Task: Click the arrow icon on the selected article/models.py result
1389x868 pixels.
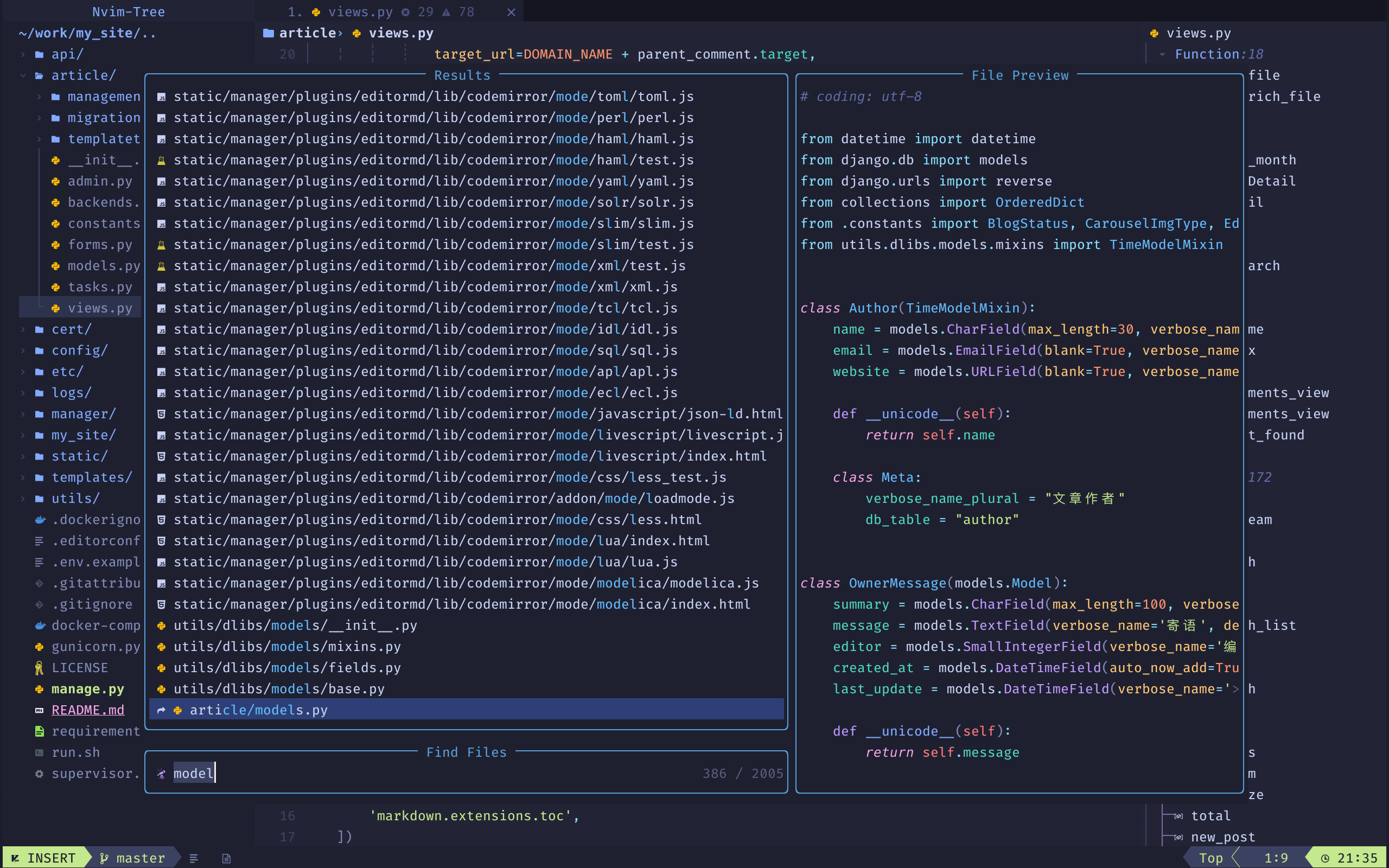Action: click(161, 710)
